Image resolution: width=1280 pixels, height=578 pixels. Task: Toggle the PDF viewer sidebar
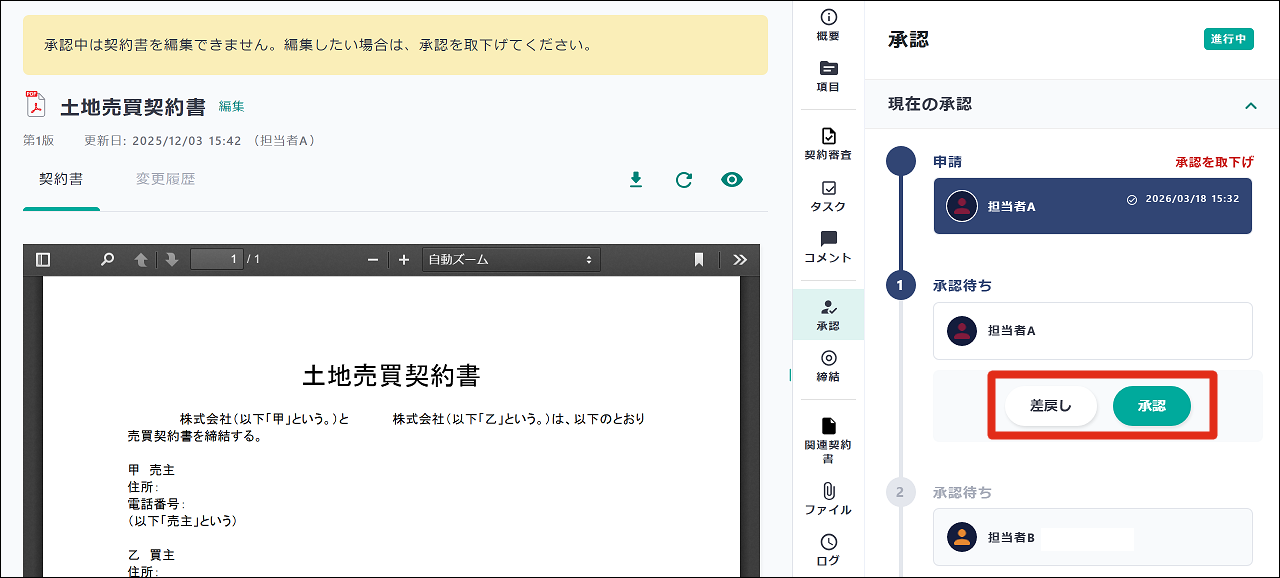pyautogui.click(x=43, y=260)
